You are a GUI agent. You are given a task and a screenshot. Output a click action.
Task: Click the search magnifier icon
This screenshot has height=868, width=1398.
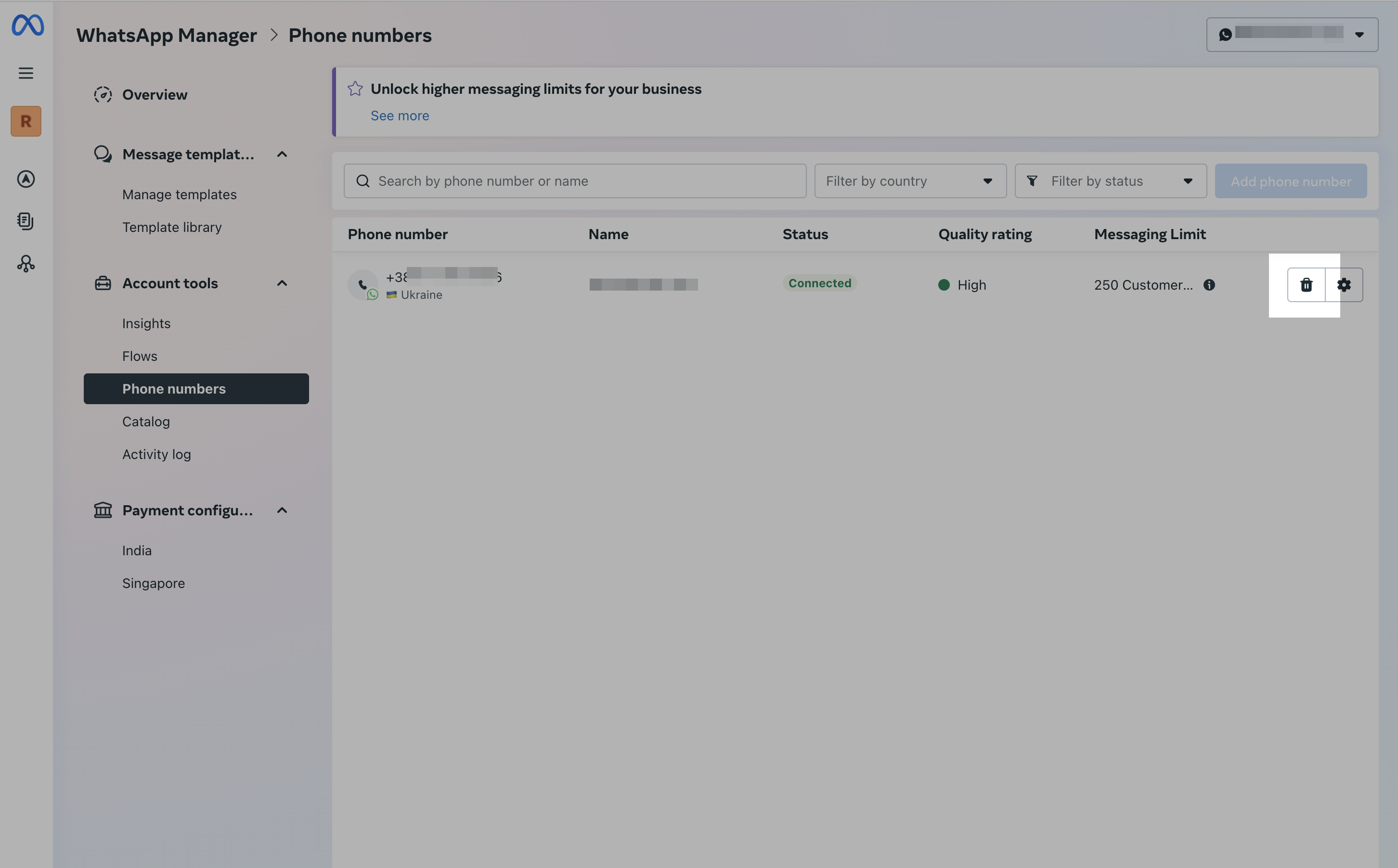[363, 181]
